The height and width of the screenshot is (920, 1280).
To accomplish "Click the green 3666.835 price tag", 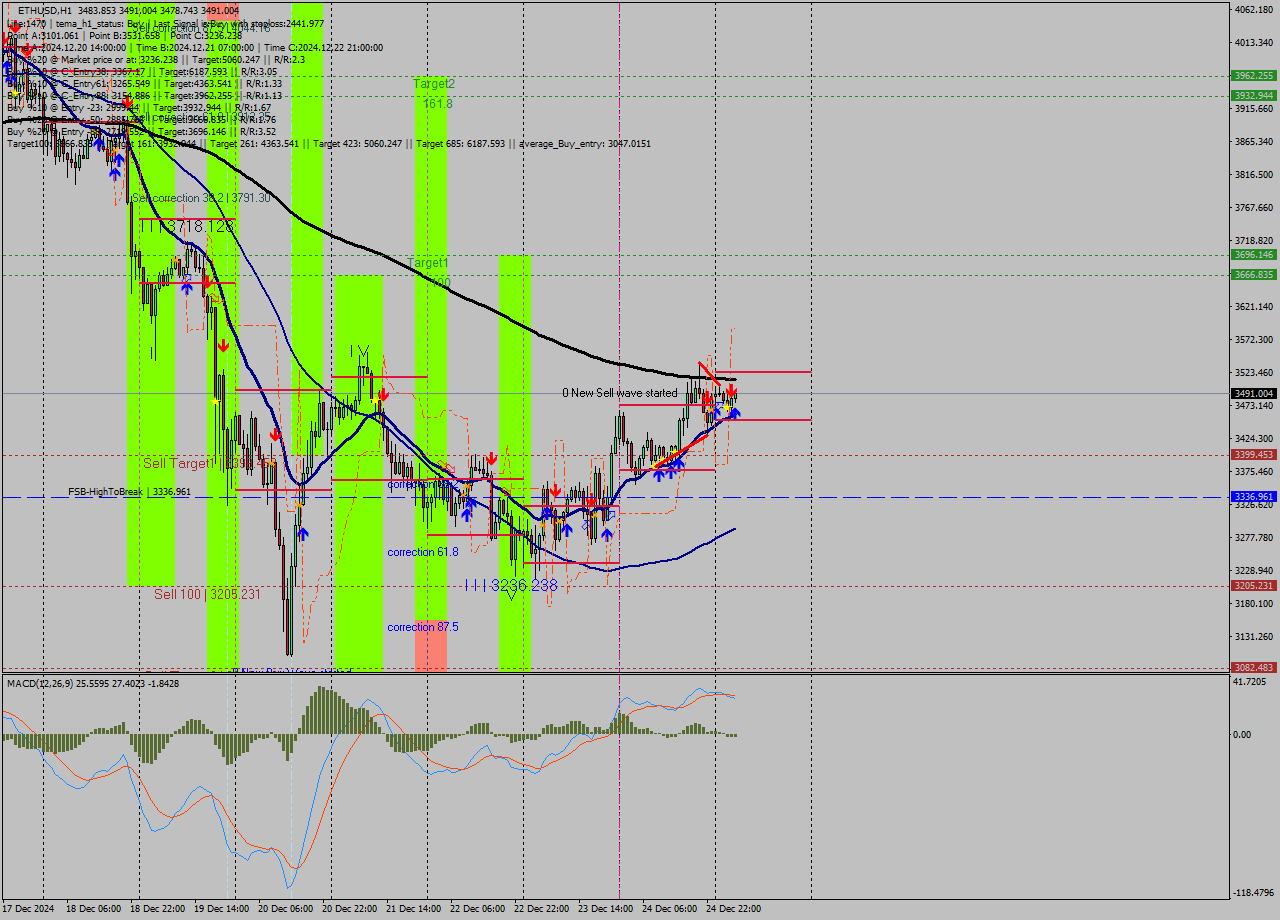I will [1254, 274].
